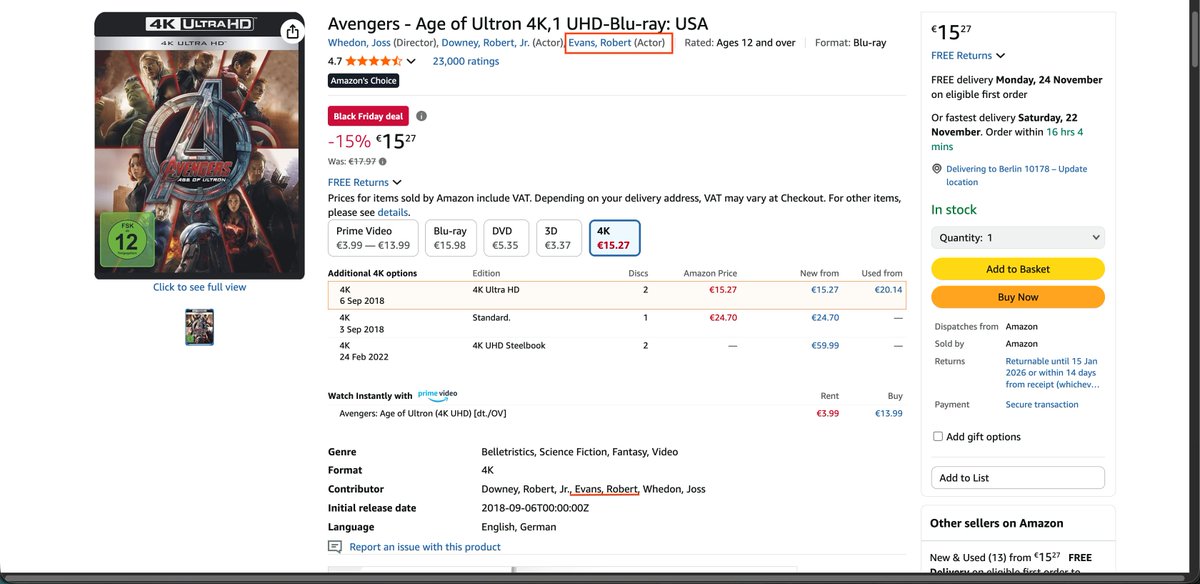Click the main product cover image
Screen dimensions: 1200x584
(199, 146)
